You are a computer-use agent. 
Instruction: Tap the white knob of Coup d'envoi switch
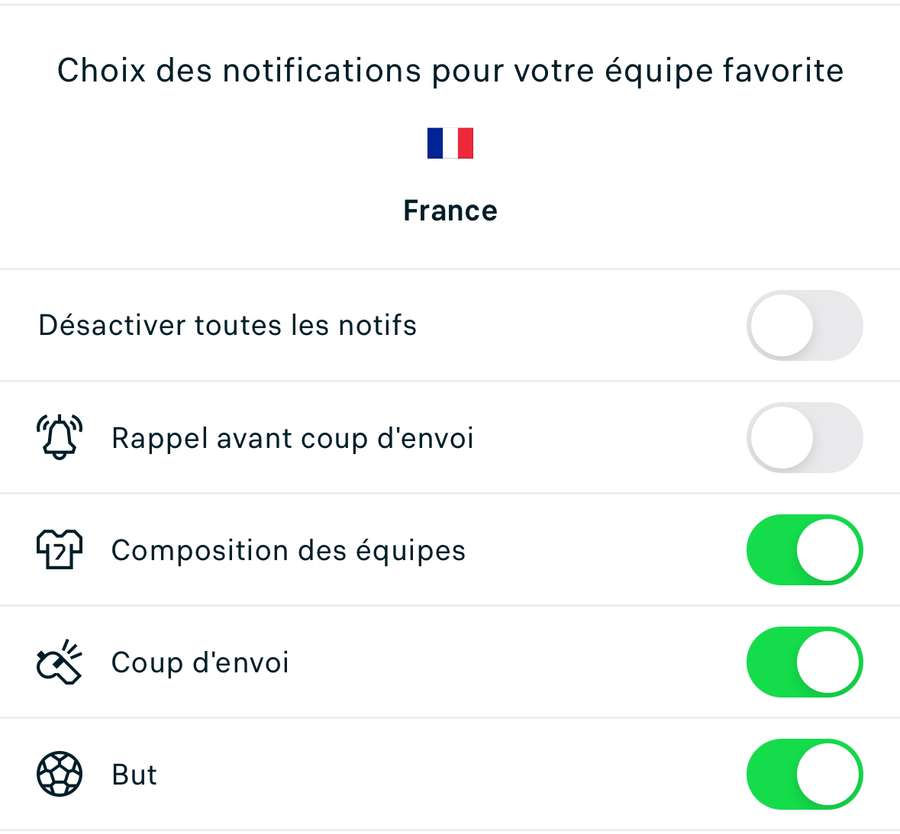830,662
